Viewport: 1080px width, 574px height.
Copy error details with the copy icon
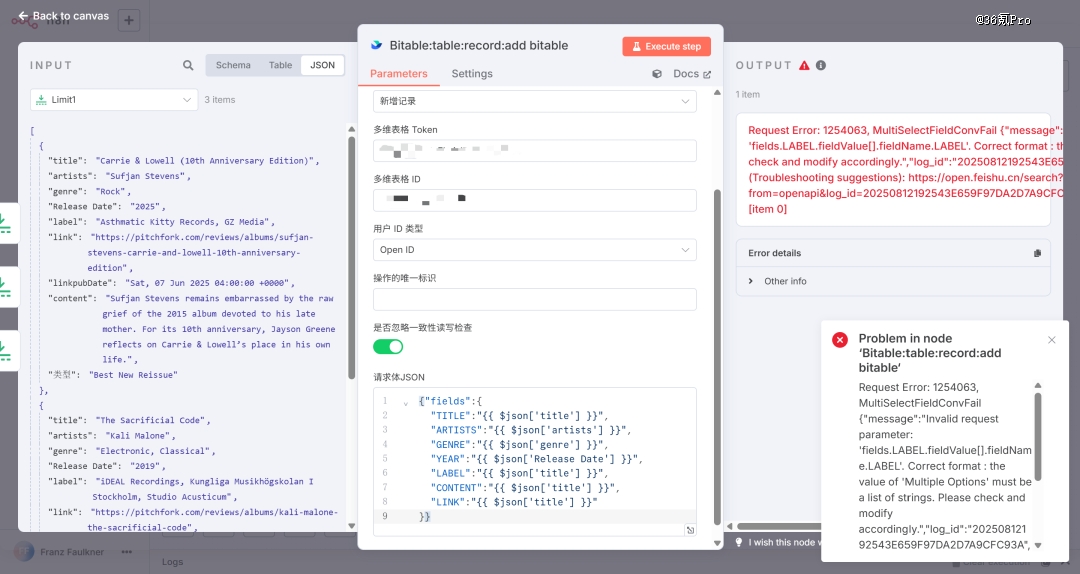pos(1037,254)
